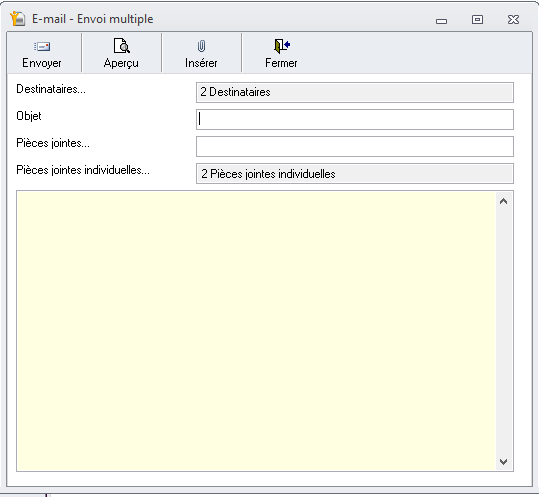Click the Pièces jointes empty field
539x497 pixels.
(355, 146)
